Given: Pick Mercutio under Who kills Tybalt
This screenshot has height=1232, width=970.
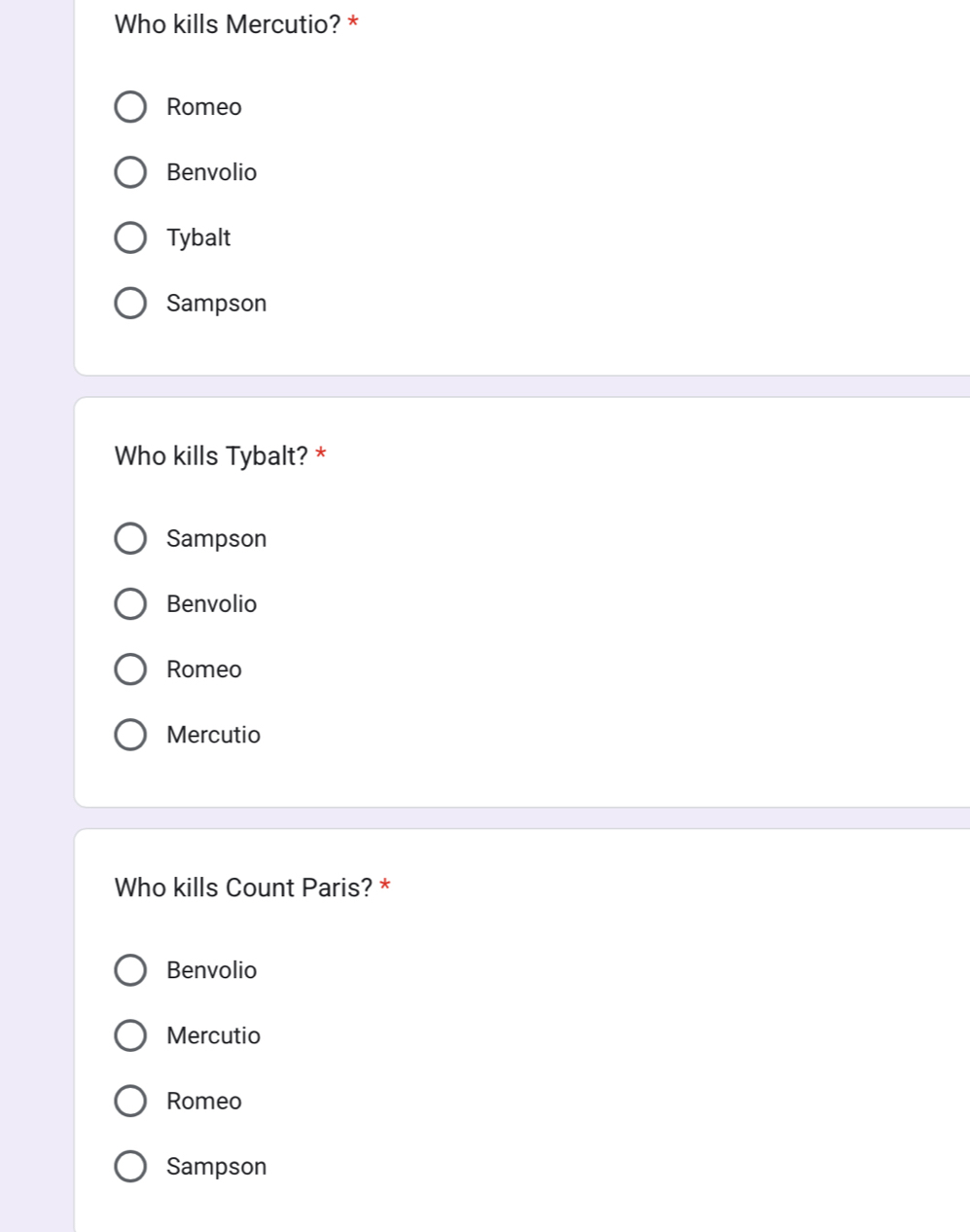Looking at the screenshot, I should point(130,735).
